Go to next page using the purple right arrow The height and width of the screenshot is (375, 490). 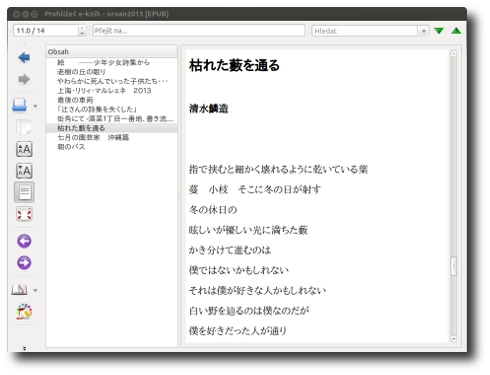tap(24, 263)
